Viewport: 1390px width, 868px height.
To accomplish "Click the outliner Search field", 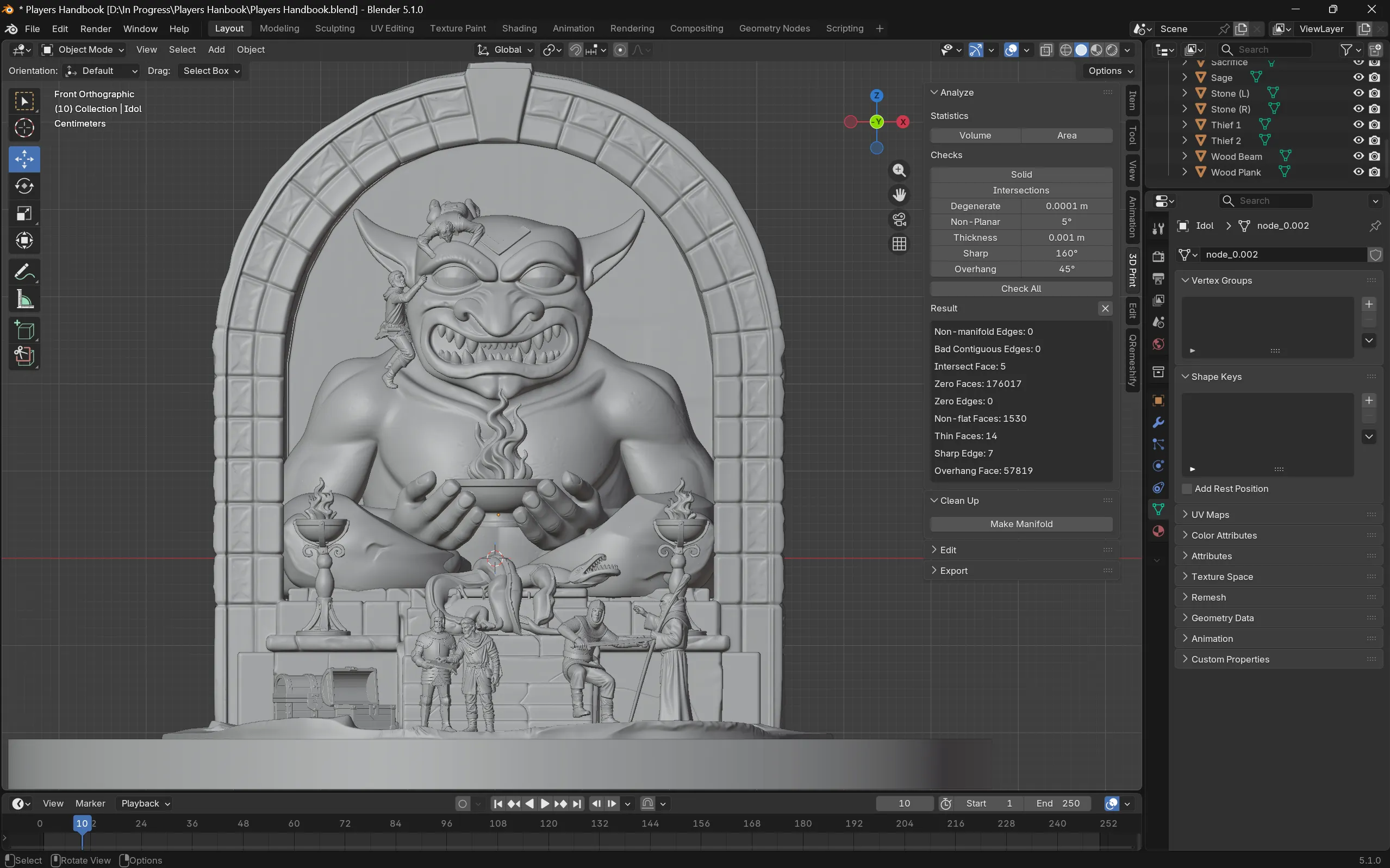I will click(1266, 50).
